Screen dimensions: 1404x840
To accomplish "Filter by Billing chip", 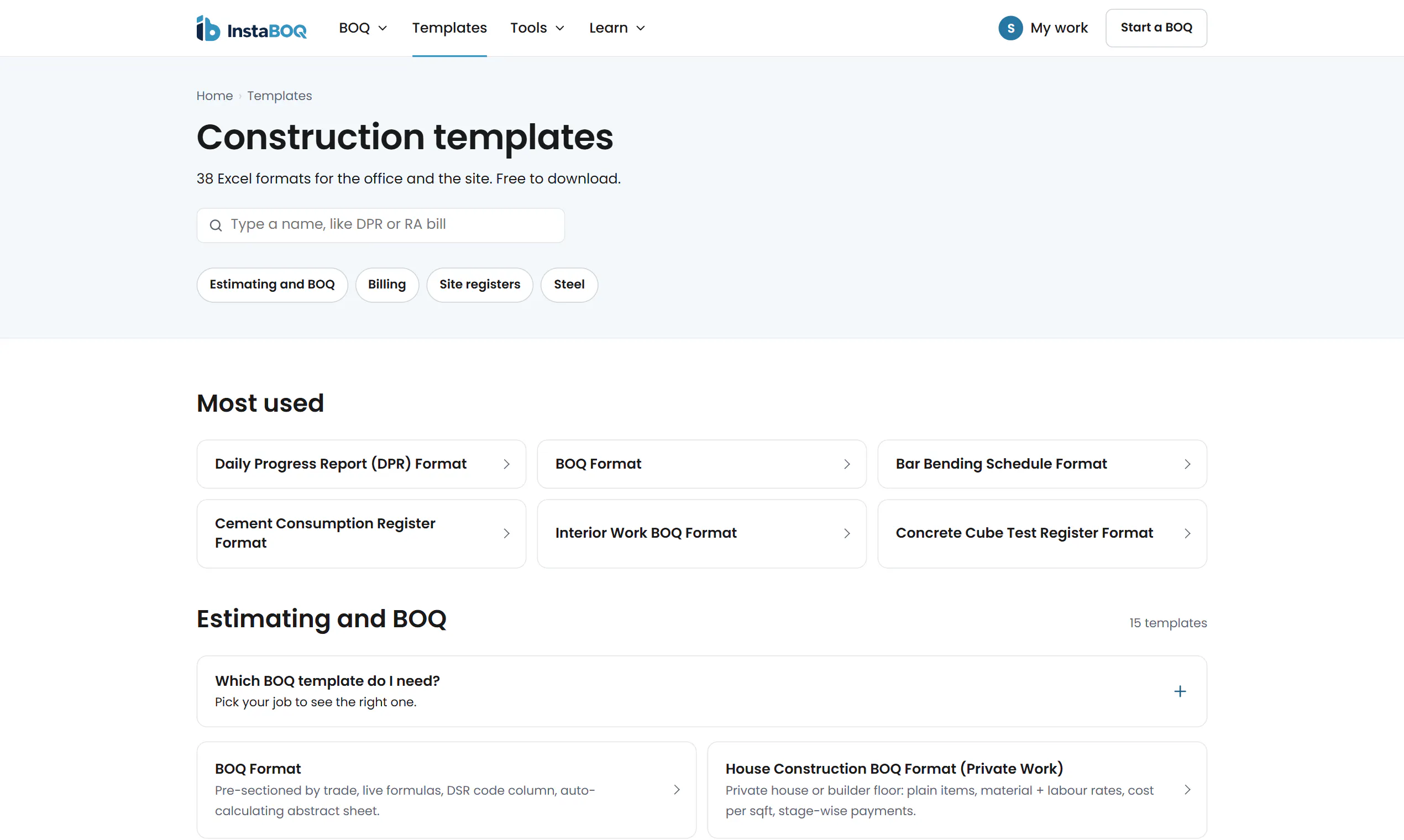I will pos(387,285).
